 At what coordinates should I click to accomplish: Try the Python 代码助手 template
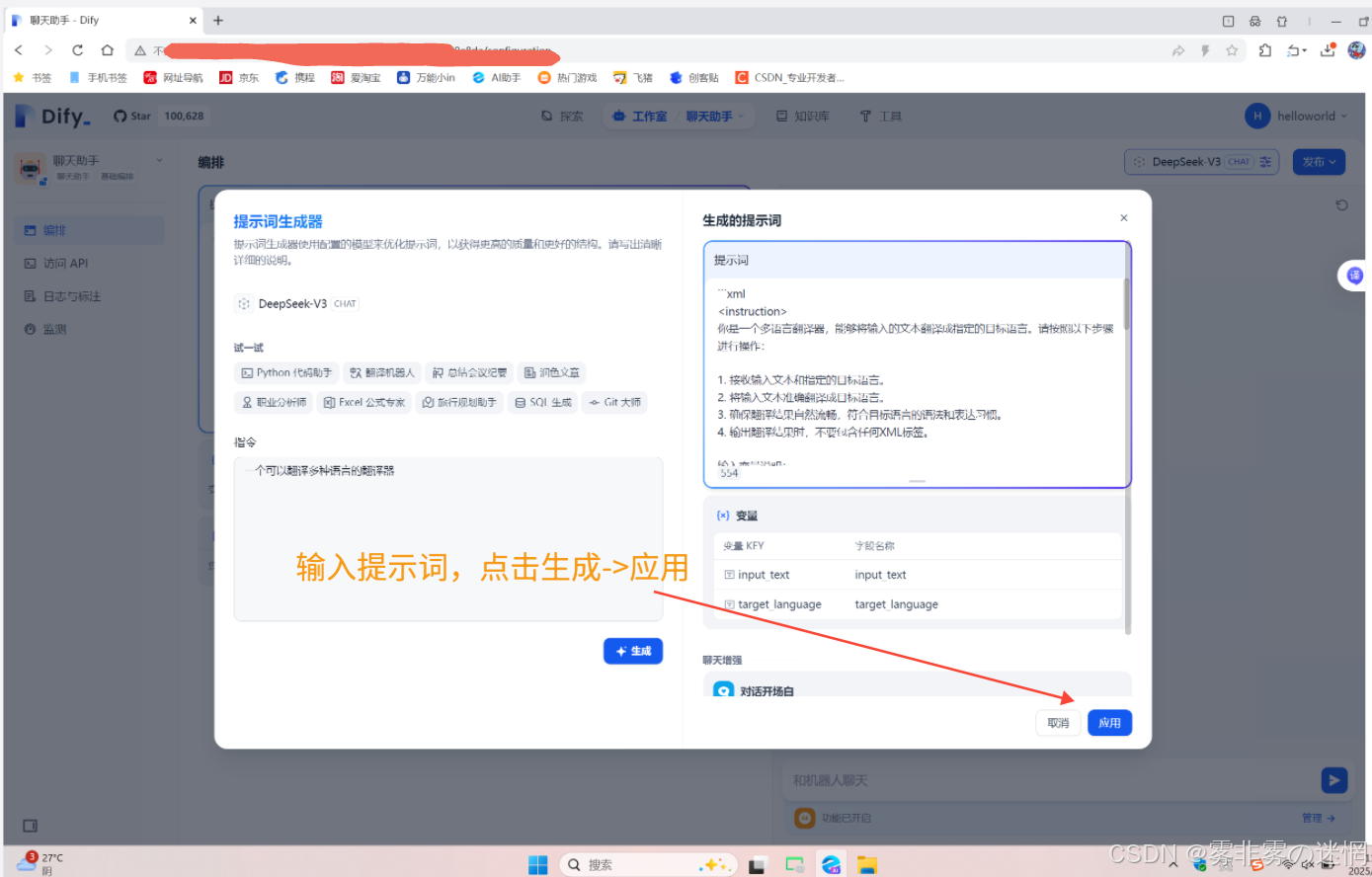click(286, 372)
